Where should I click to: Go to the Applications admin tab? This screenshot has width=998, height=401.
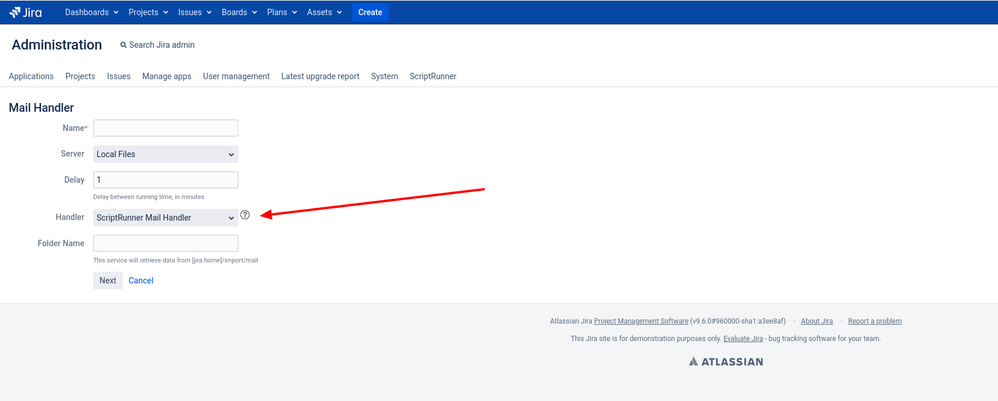coord(31,76)
